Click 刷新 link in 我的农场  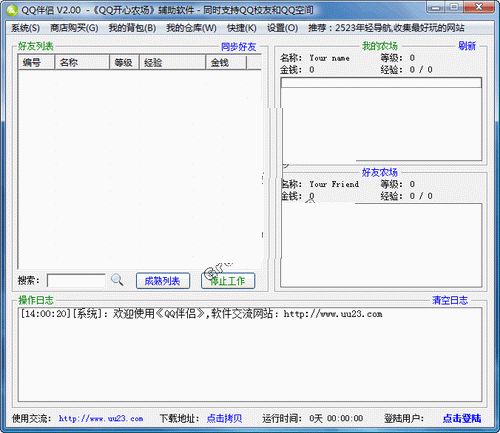coord(467,46)
